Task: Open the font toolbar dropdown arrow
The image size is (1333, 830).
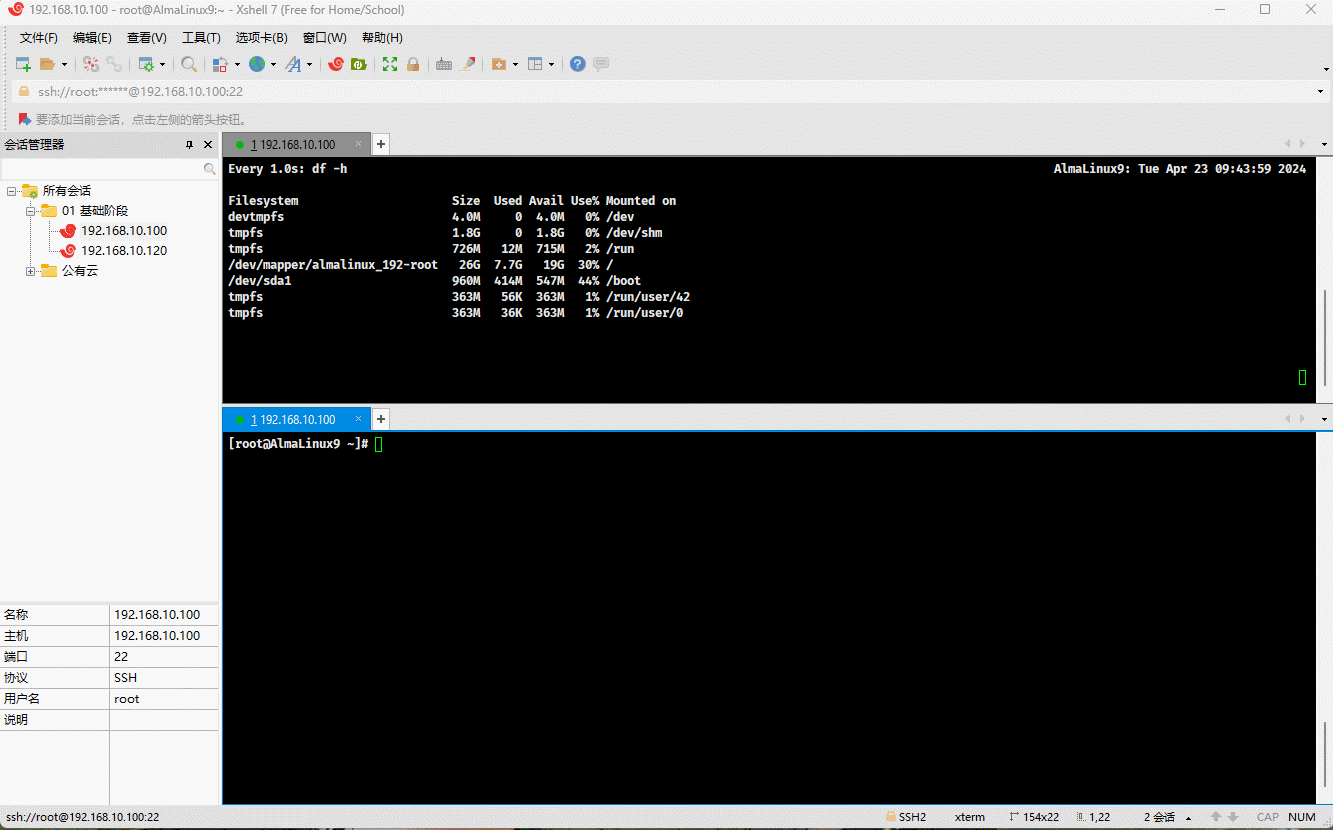Action: coord(309,65)
